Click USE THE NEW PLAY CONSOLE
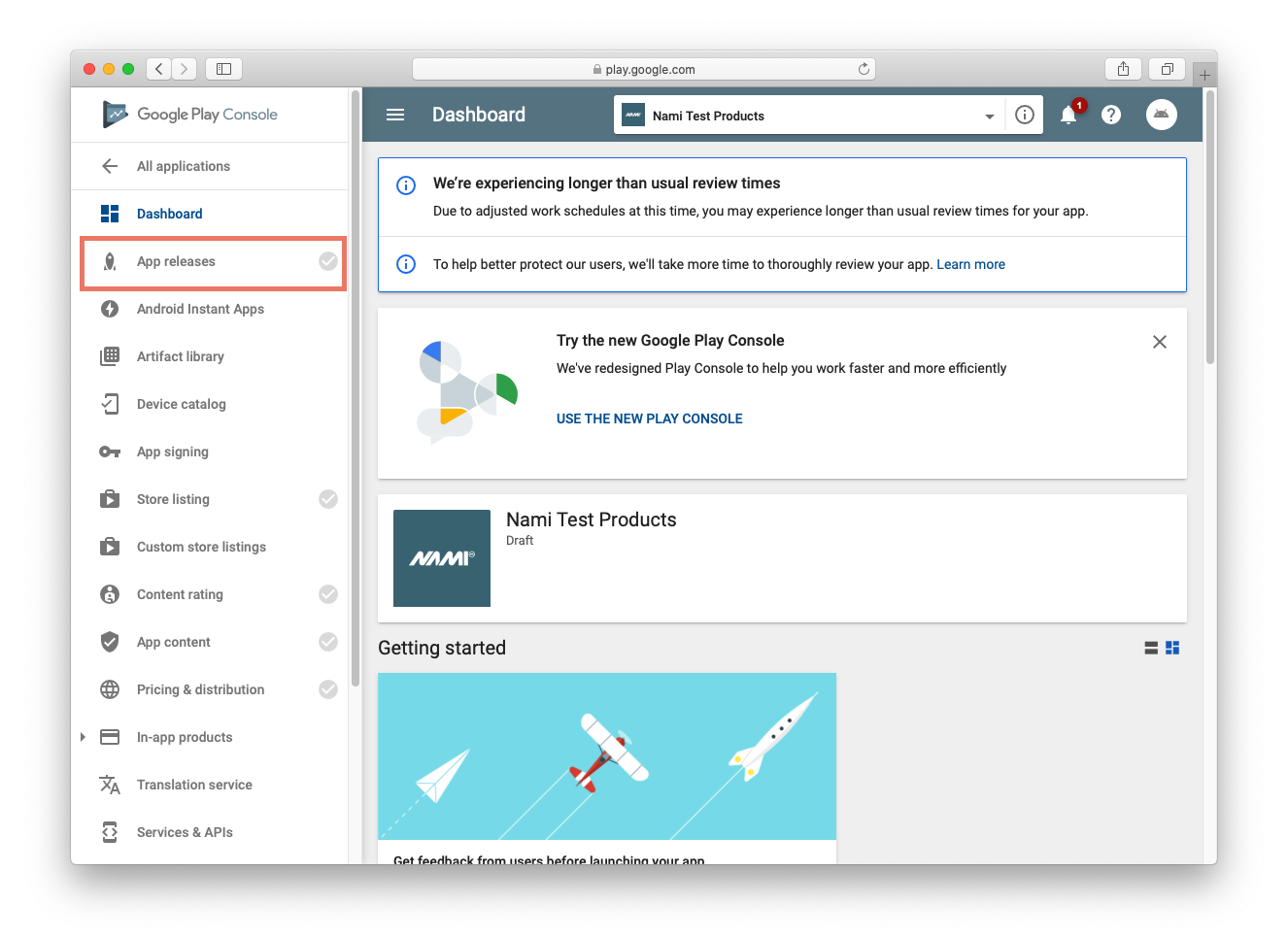1288x938 pixels. (650, 419)
